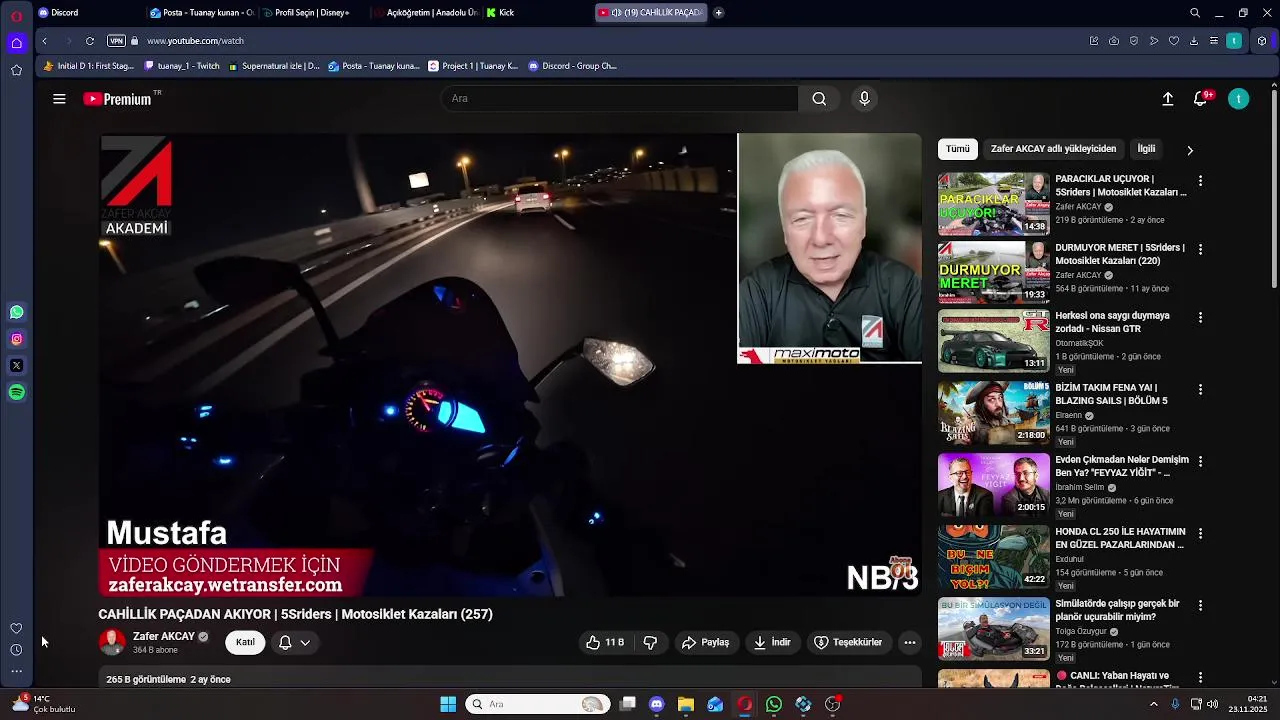Open Opera sidebar bookmarks star icon

[x=16, y=70]
